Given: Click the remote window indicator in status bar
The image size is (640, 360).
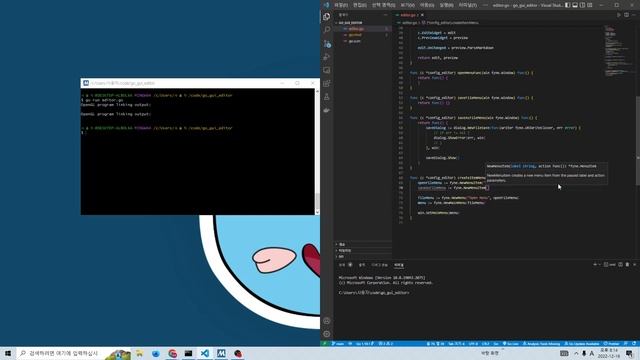Looking at the screenshot, I should (x=325, y=344).
